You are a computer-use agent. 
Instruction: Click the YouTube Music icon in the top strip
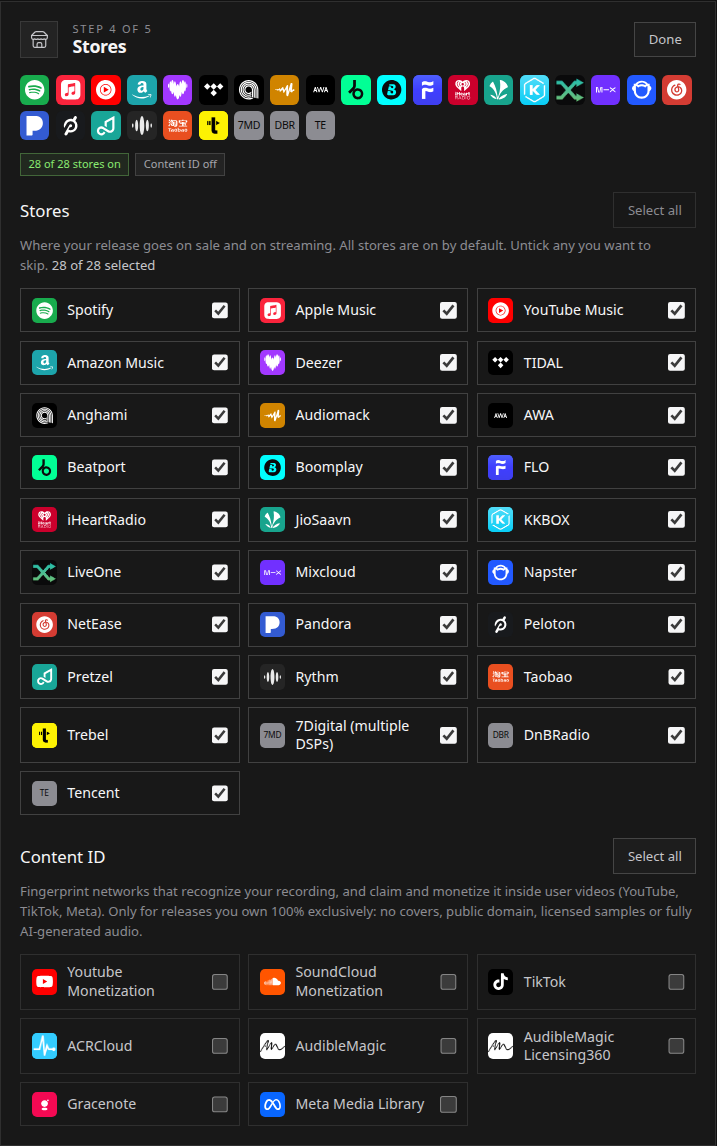click(106, 90)
